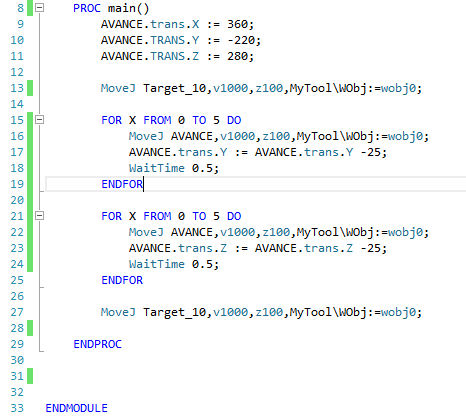Click line number 9 in the gutter
The width and height of the screenshot is (466, 419).
[20, 24]
